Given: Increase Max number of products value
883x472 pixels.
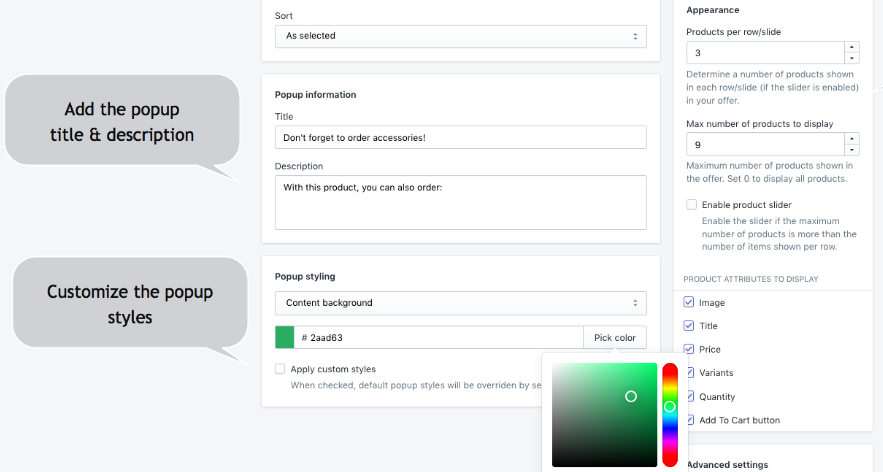Looking at the screenshot, I should (851, 138).
